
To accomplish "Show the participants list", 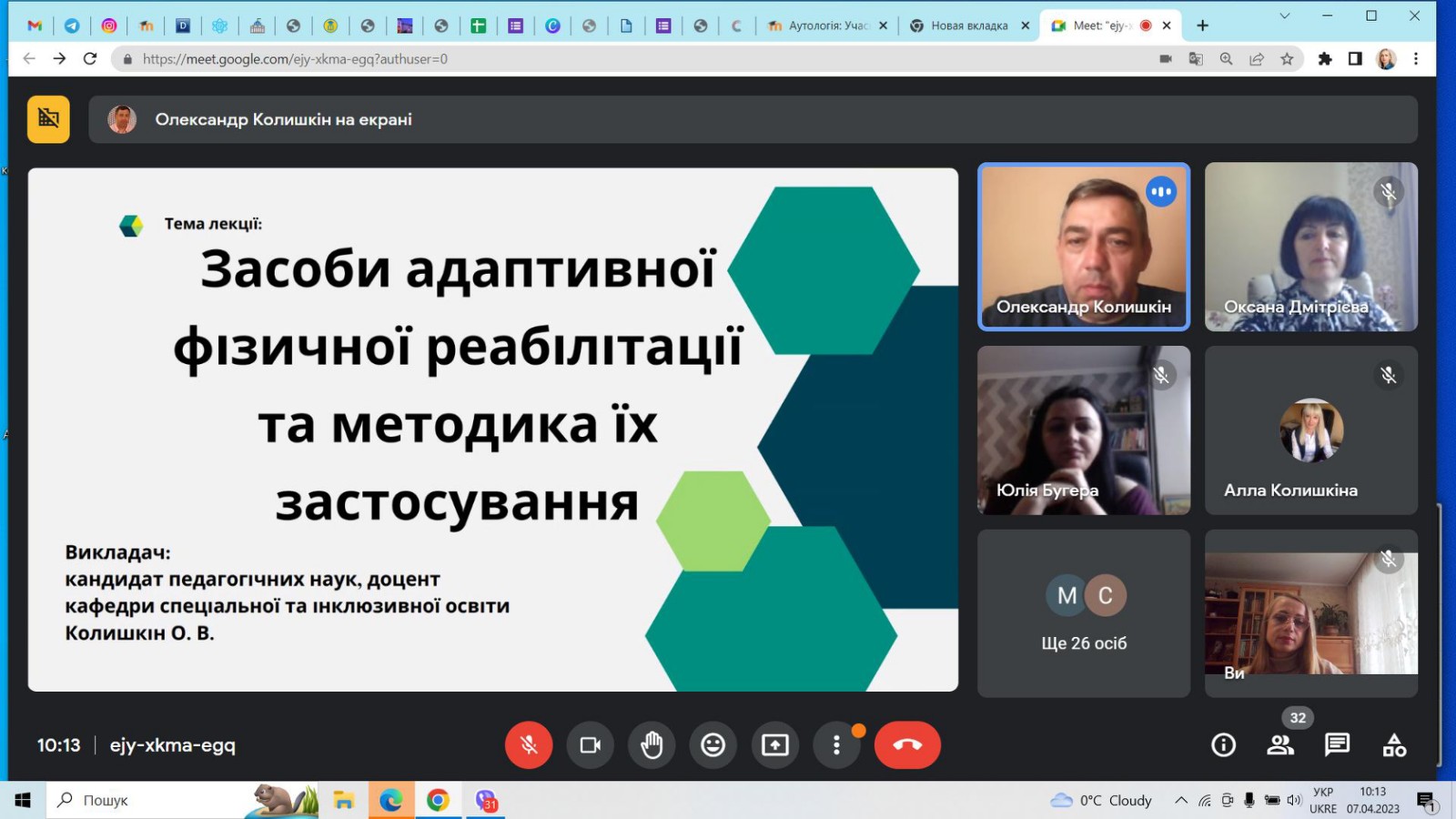I will (x=1280, y=745).
